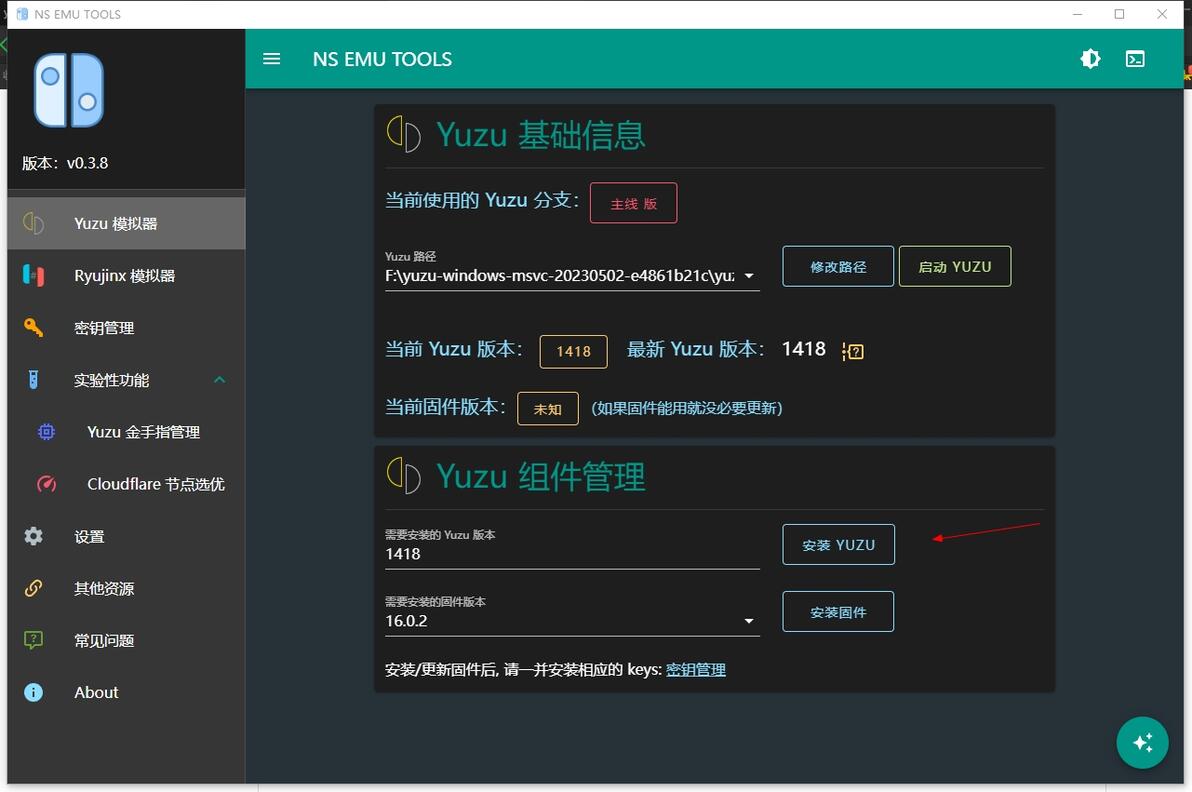Click the info icon next to About
Screen dimensions: 1192x792
click(x=33, y=692)
